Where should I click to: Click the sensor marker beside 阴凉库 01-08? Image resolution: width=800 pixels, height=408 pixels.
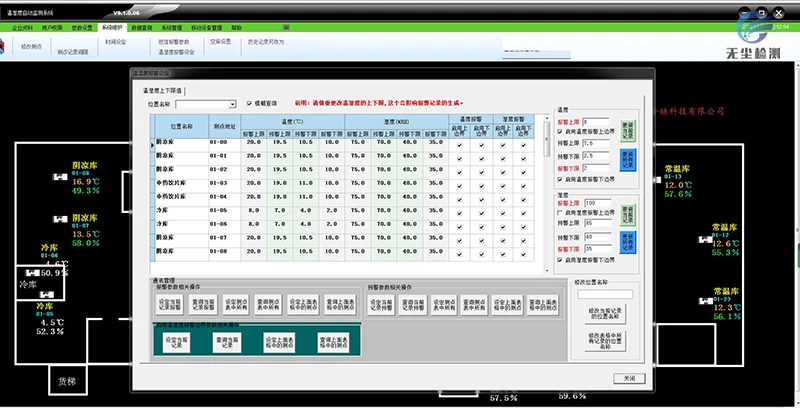58,178
